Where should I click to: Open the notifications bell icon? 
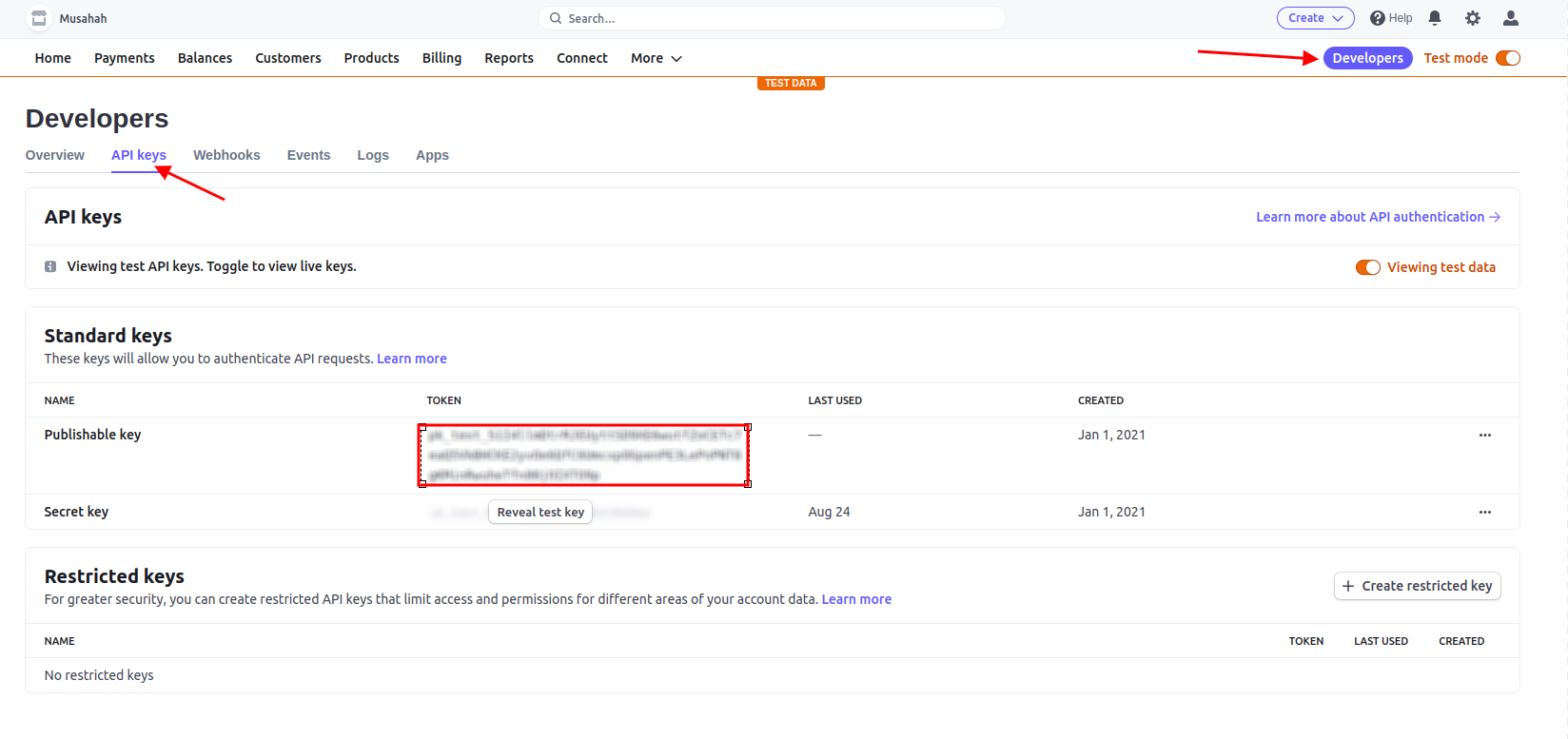click(x=1435, y=18)
